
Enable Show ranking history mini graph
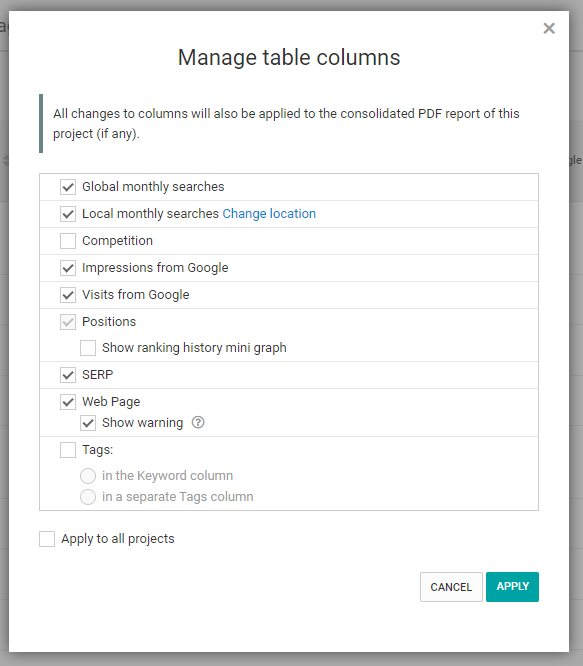(x=88, y=348)
